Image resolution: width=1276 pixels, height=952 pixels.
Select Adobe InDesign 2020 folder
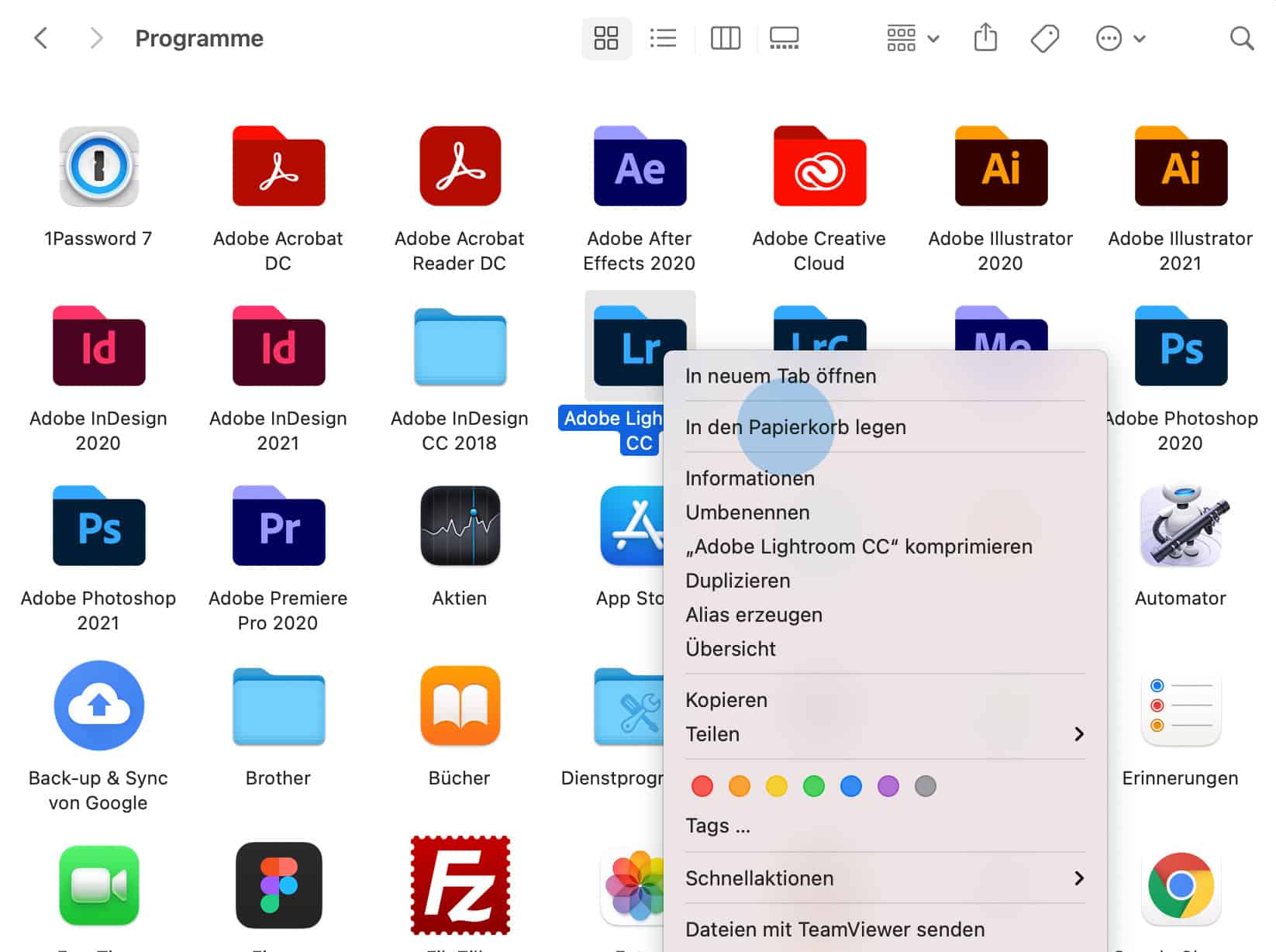coord(99,346)
